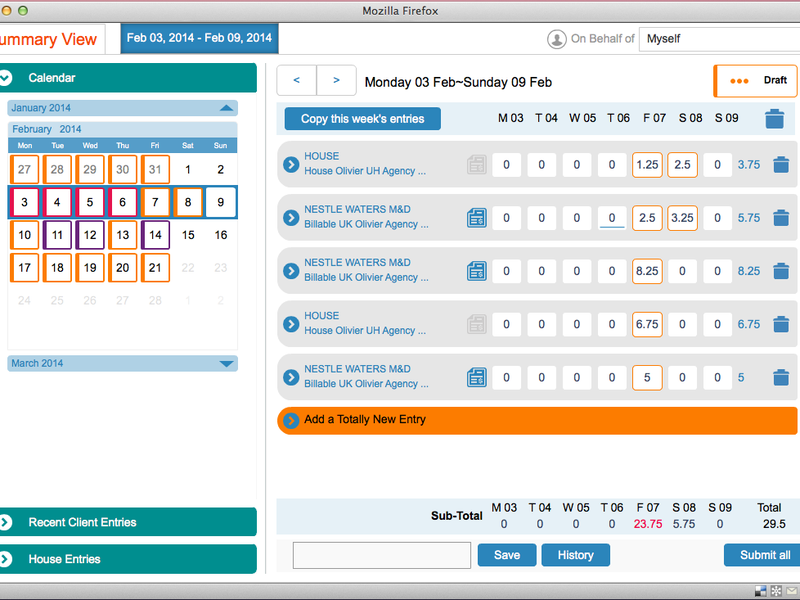The image size is (800, 600).
Task: Open the On Behalf of Myself dropdown
Action: pyautogui.click(x=719, y=39)
